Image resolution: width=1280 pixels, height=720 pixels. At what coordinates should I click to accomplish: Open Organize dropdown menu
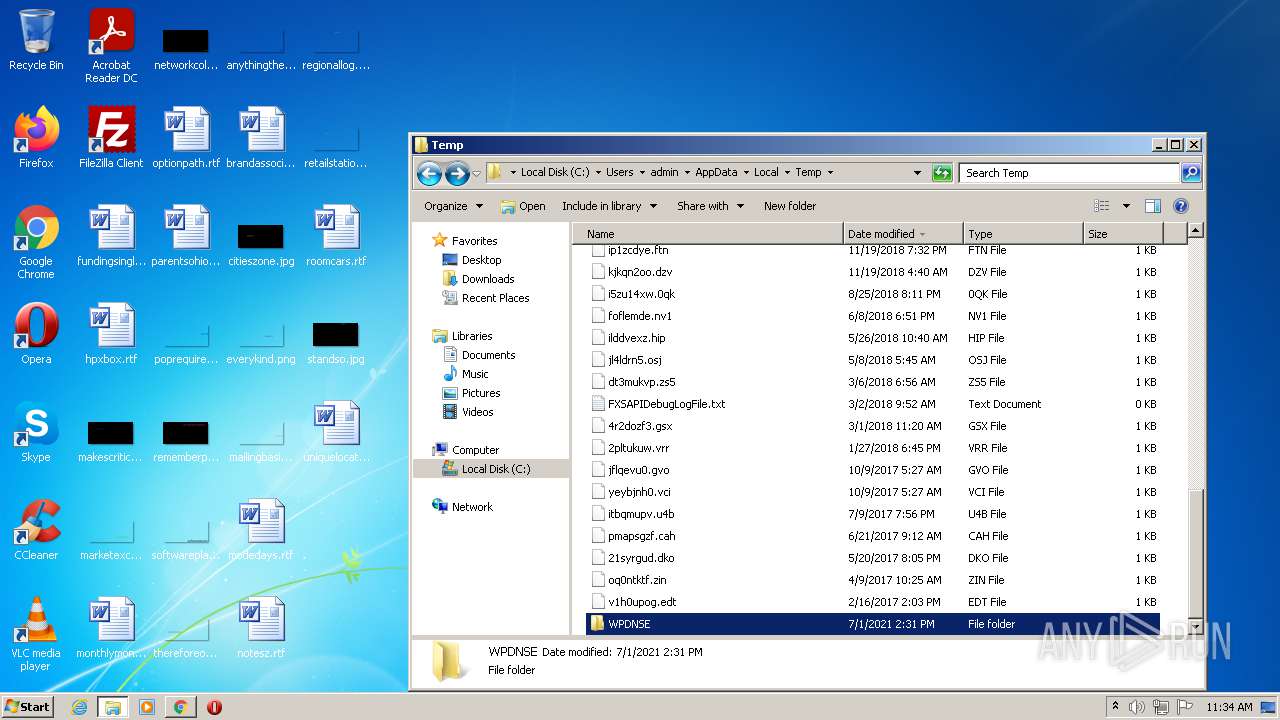pyautogui.click(x=453, y=206)
